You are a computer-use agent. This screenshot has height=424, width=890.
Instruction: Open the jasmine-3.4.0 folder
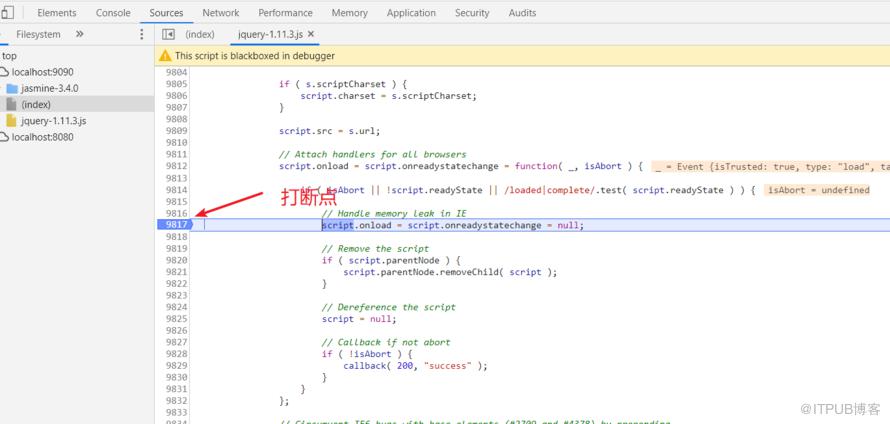point(49,89)
